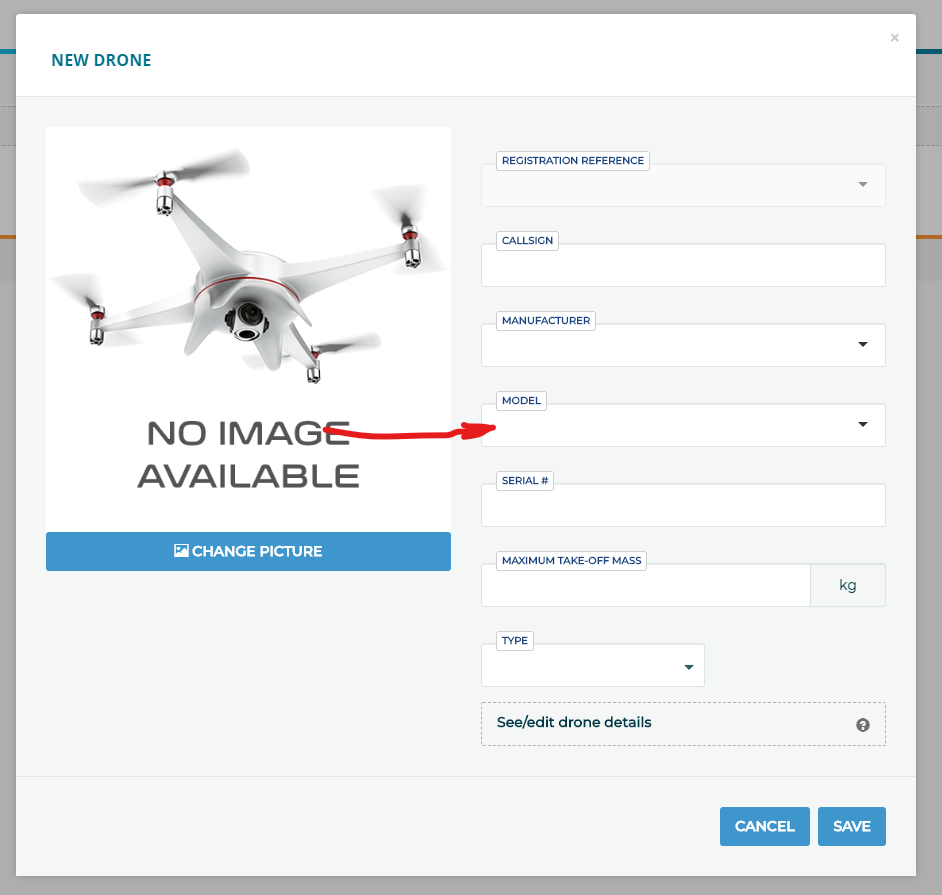Close the New Drone dialog with the X
The image size is (942, 895).
[x=894, y=37]
